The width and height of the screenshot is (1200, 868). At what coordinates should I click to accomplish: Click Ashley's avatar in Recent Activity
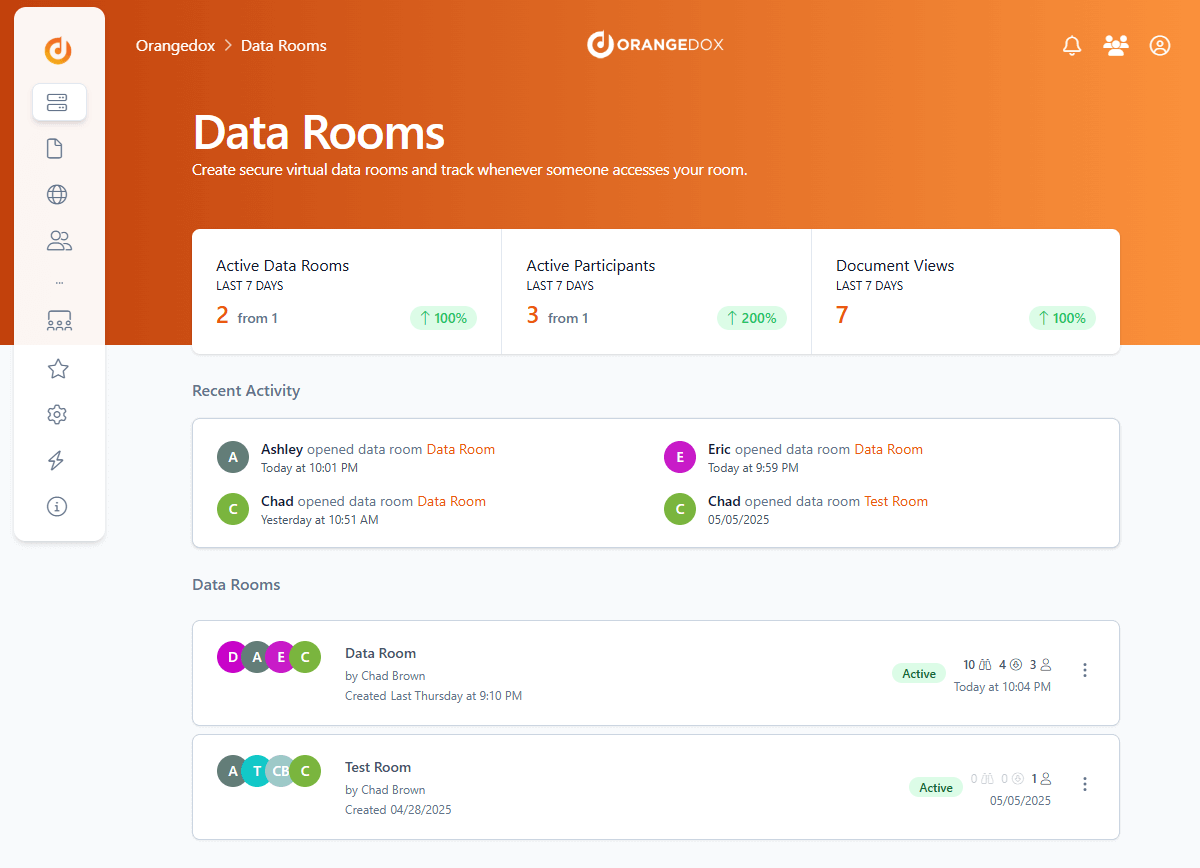point(233,457)
